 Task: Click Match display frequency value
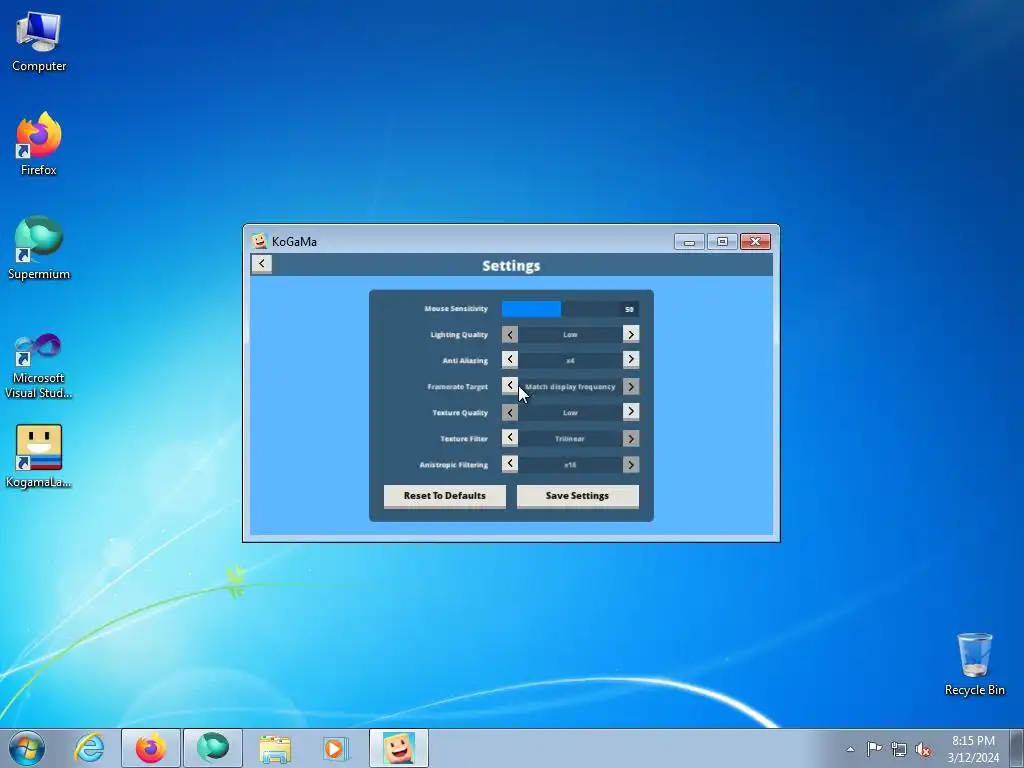(570, 387)
